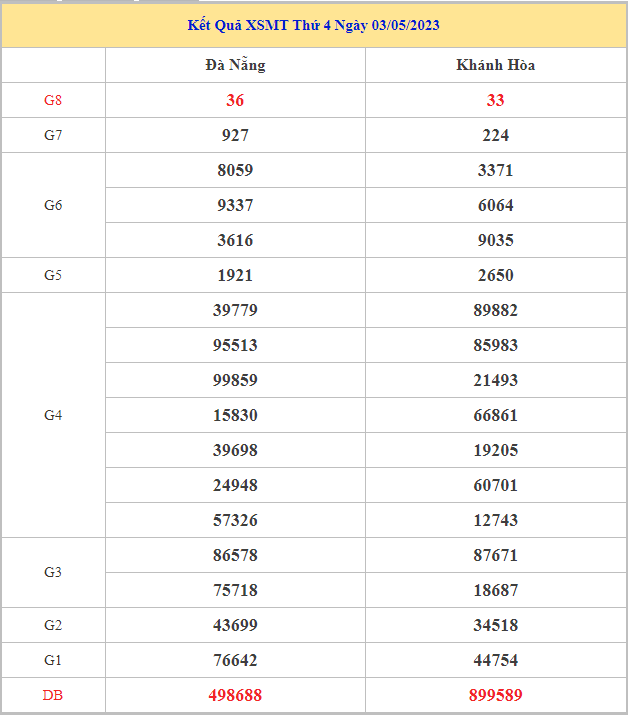Image resolution: width=628 pixels, height=716 pixels.
Task: Click G5 number 2650
Action: [495, 275]
